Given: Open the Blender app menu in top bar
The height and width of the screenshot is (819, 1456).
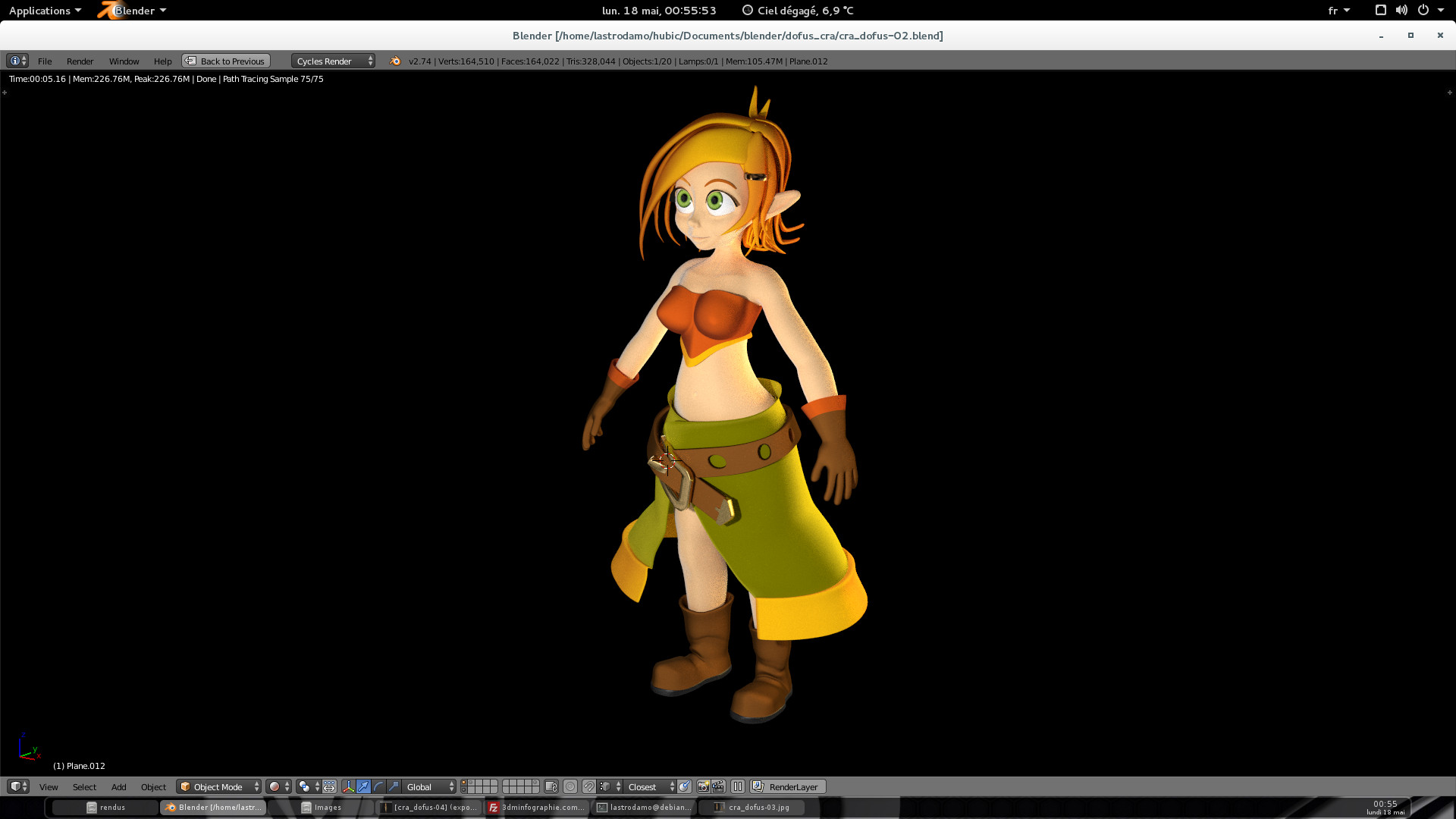Looking at the screenshot, I should 133,11.
